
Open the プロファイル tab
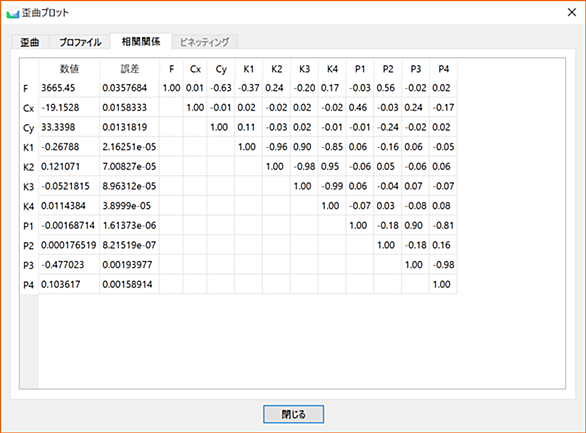pos(80,42)
